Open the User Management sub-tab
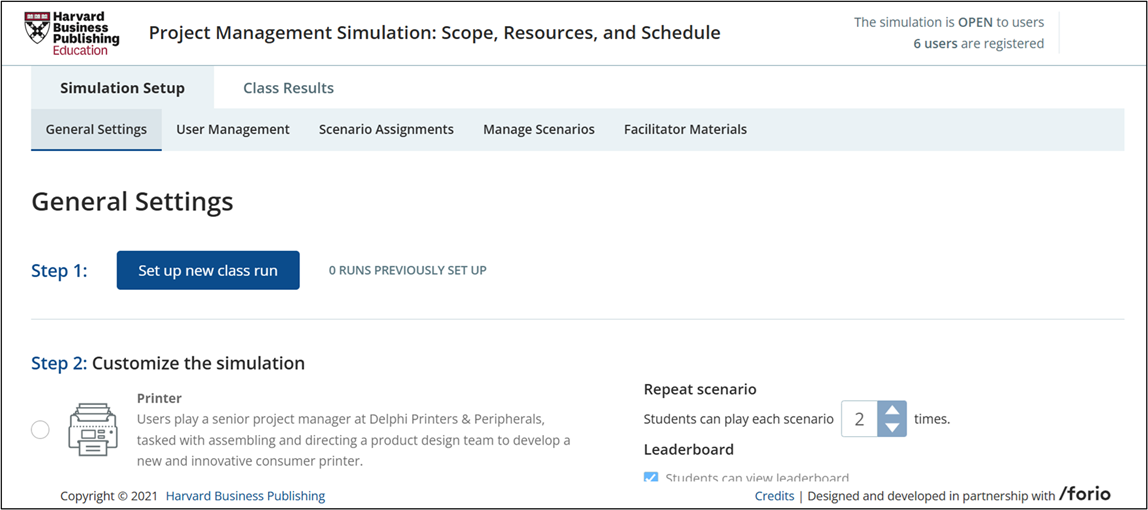This screenshot has height=510, width=1148. coord(233,129)
